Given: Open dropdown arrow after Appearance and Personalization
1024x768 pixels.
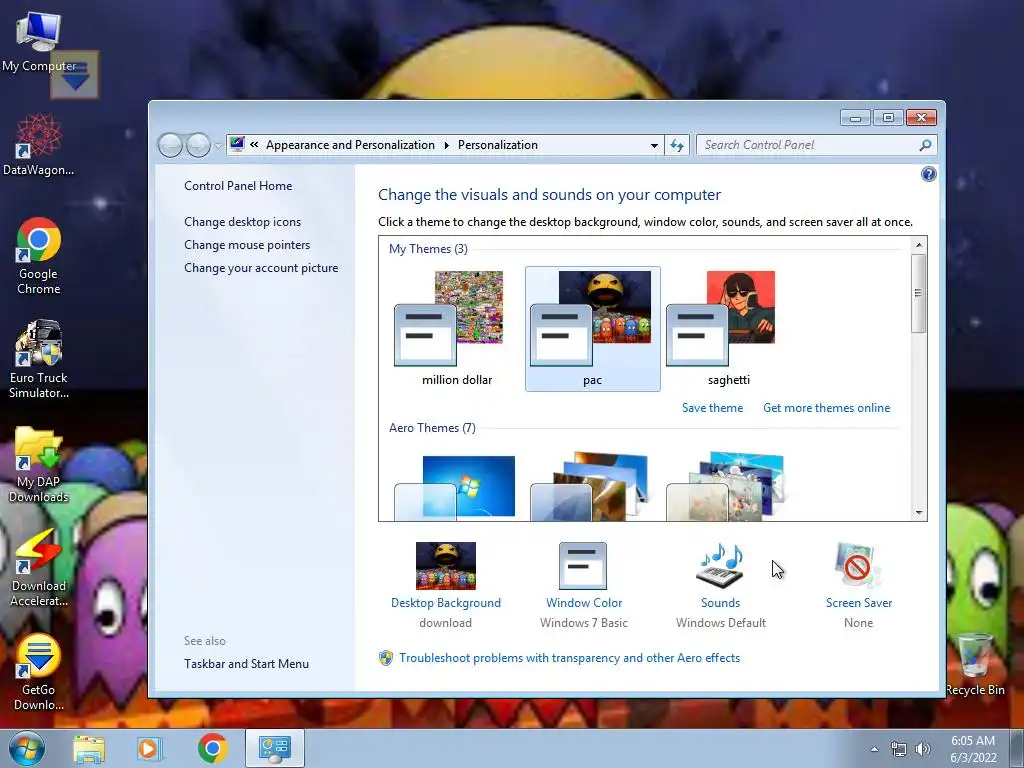Looking at the screenshot, I should [447, 145].
